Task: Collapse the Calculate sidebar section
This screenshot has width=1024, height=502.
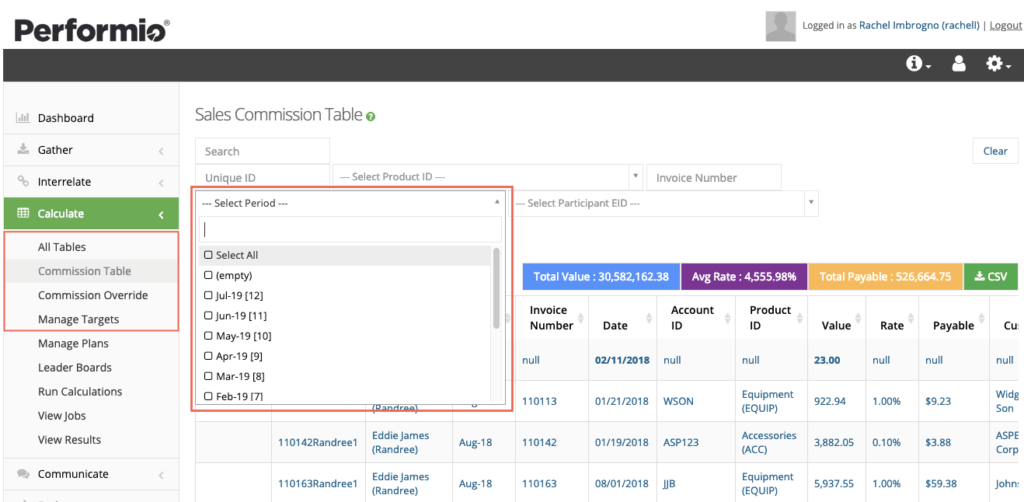Action: pos(161,215)
